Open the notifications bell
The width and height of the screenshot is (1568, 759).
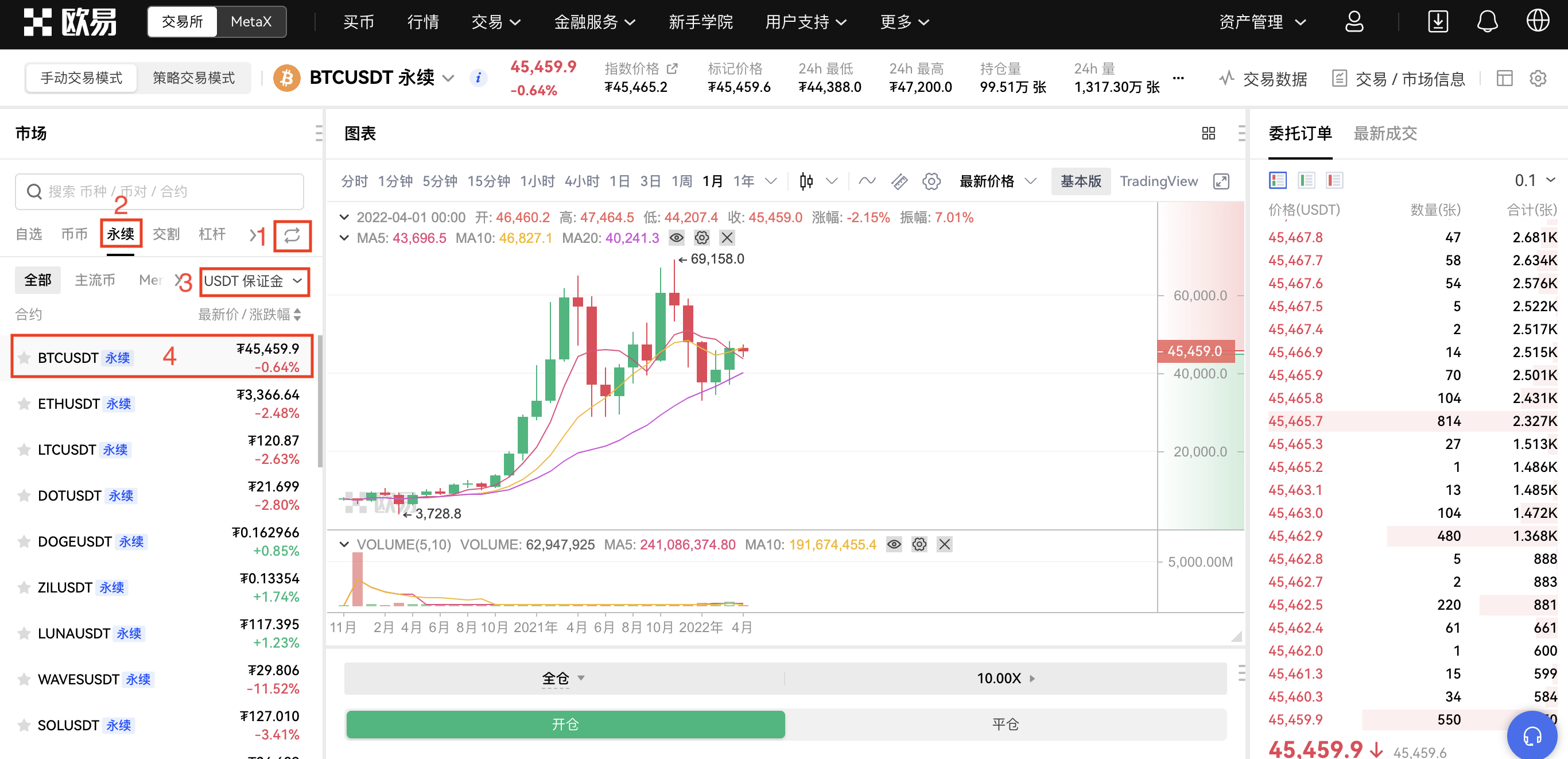point(1487,22)
